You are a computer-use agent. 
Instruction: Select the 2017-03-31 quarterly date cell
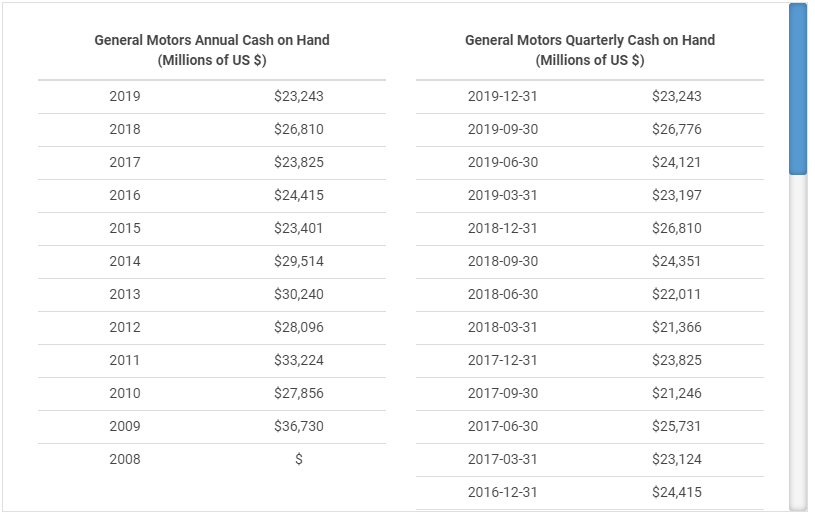503,459
